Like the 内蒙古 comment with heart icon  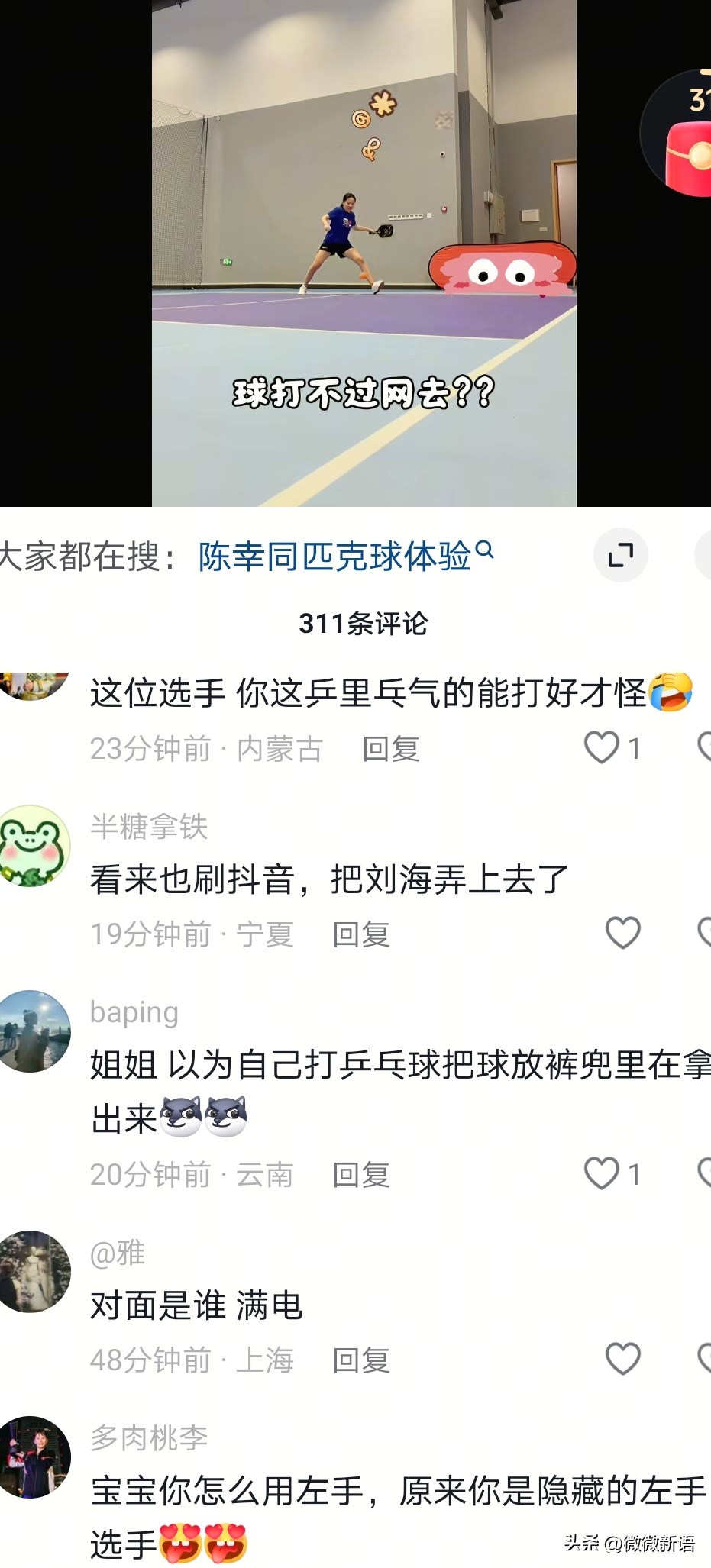click(602, 747)
